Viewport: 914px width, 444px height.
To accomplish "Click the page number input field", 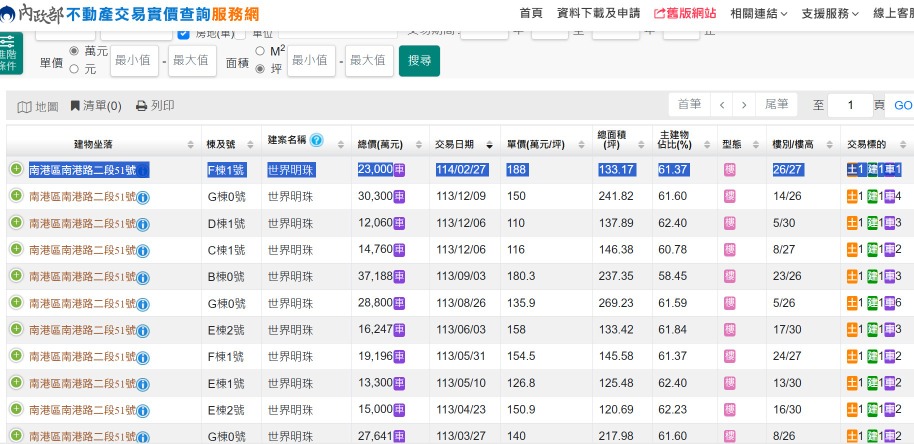I will [851, 105].
